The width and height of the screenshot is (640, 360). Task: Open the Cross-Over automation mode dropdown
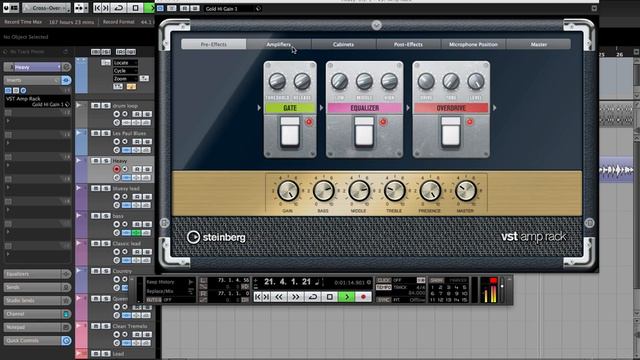click(47, 8)
